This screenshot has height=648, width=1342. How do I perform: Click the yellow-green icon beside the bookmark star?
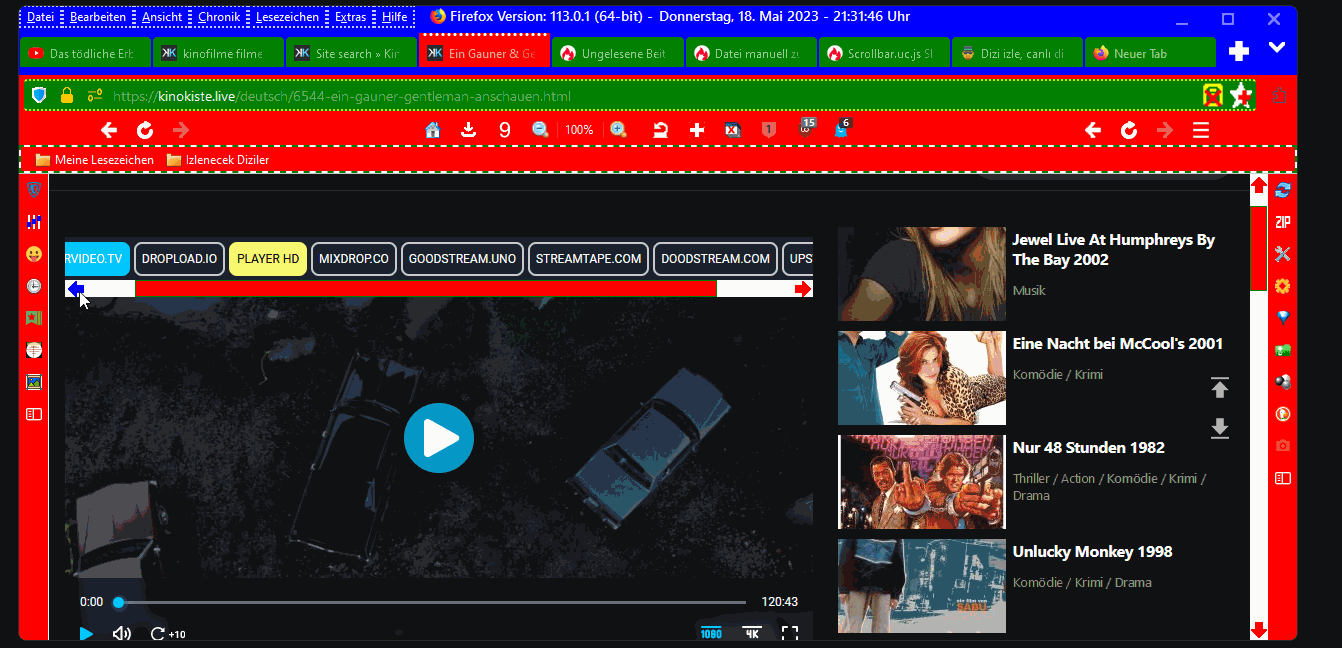[1213, 95]
